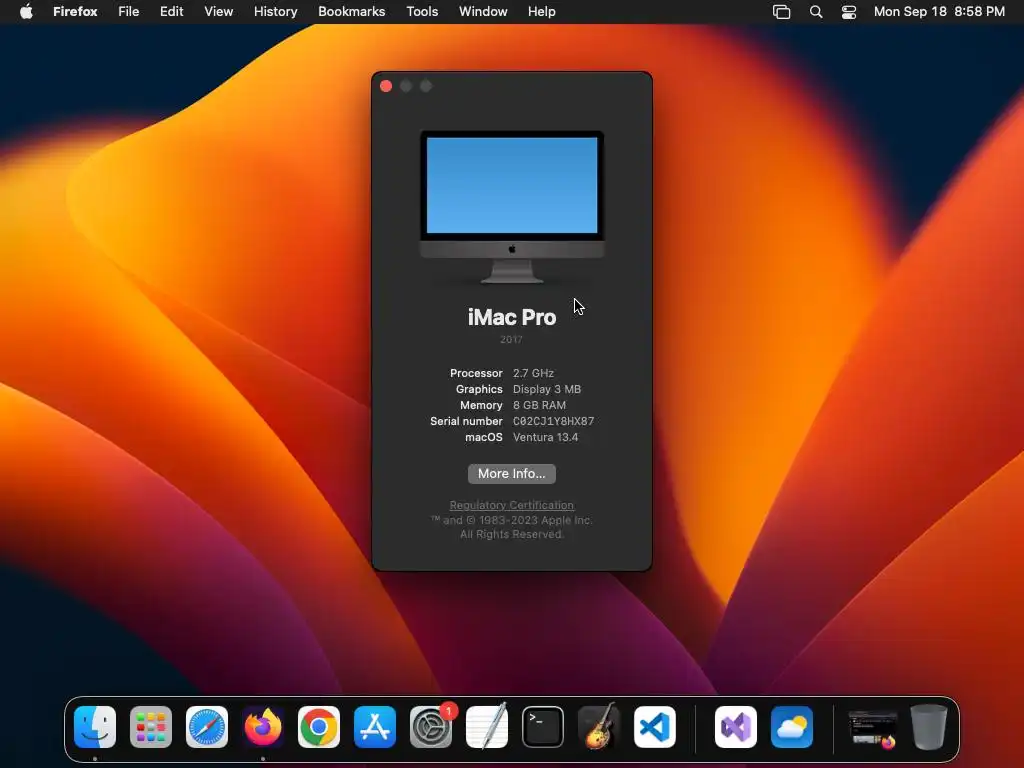Open the History menu
Viewport: 1024px width, 768px height.
coord(276,12)
